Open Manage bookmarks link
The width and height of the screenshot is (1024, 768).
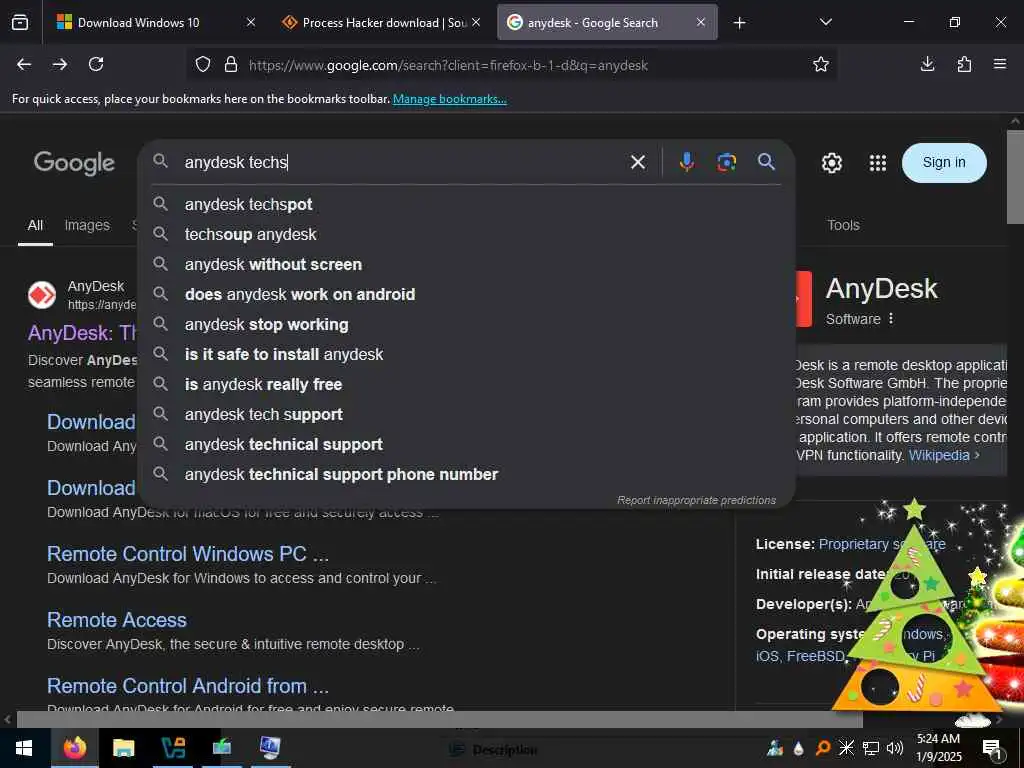tap(449, 99)
